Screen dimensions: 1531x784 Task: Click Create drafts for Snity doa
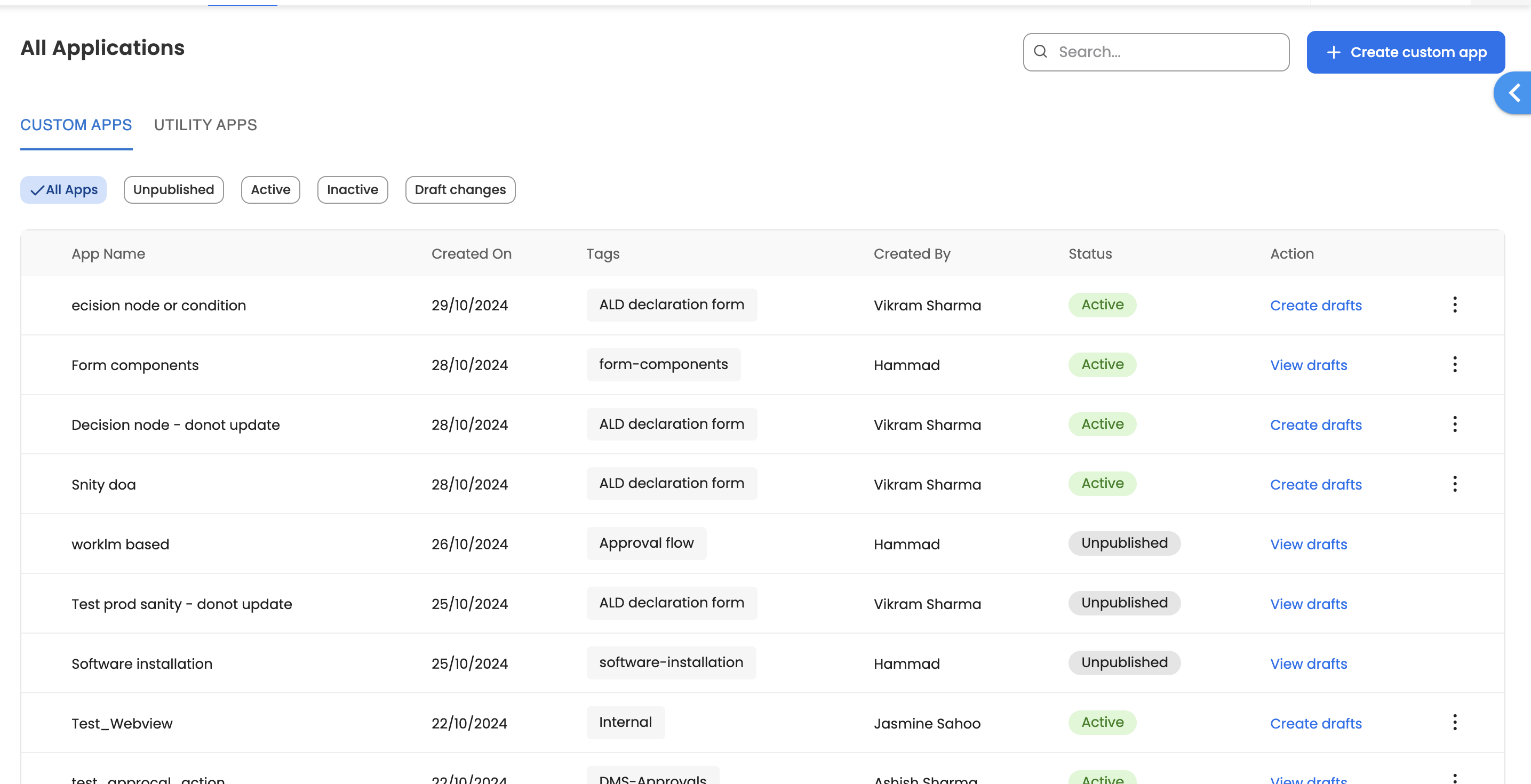point(1316,484)
